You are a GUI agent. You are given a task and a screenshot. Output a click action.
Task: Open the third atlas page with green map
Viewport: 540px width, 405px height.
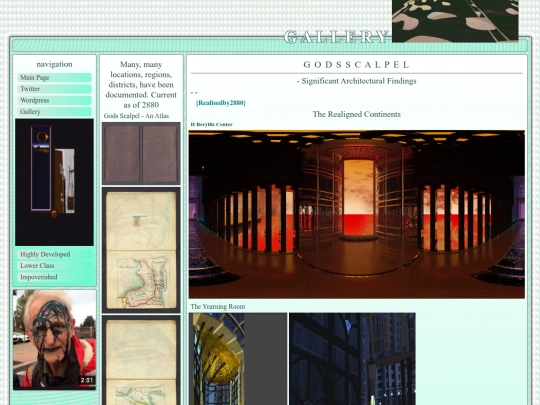click(x=141, y=360)
